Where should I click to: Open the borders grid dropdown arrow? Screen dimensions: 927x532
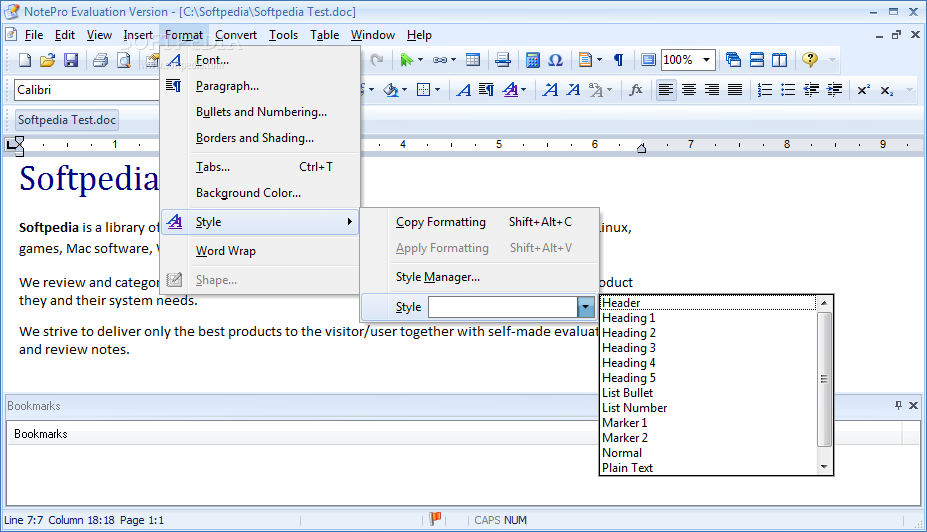(437, 90)
